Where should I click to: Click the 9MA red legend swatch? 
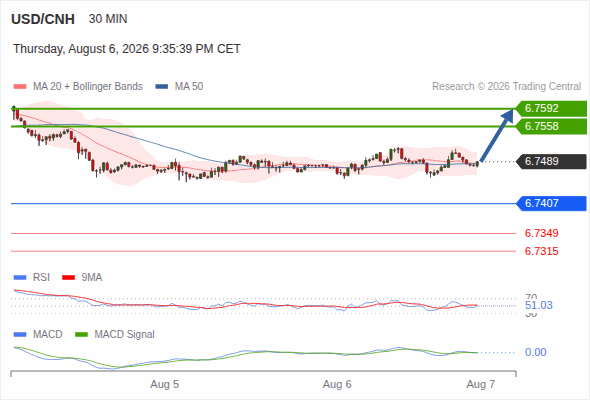pos(68,278)
